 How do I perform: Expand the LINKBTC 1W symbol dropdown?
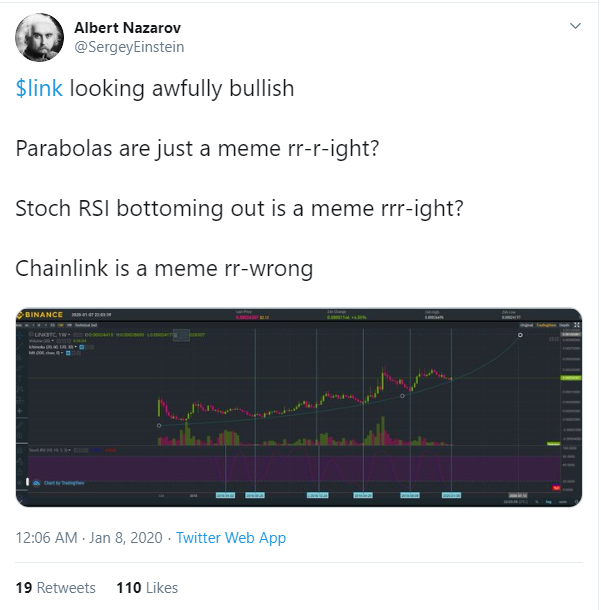[69, 335]
